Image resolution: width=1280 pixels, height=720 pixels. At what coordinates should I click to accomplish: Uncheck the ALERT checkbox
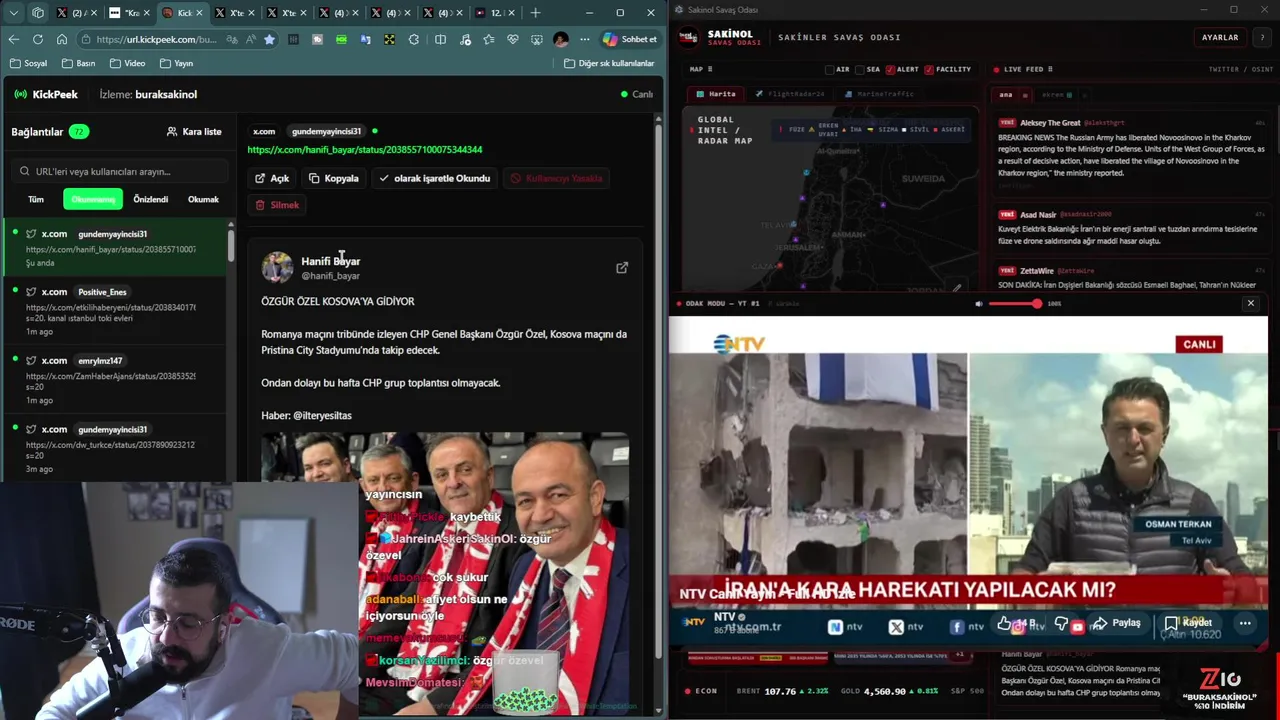click(889, 70)
